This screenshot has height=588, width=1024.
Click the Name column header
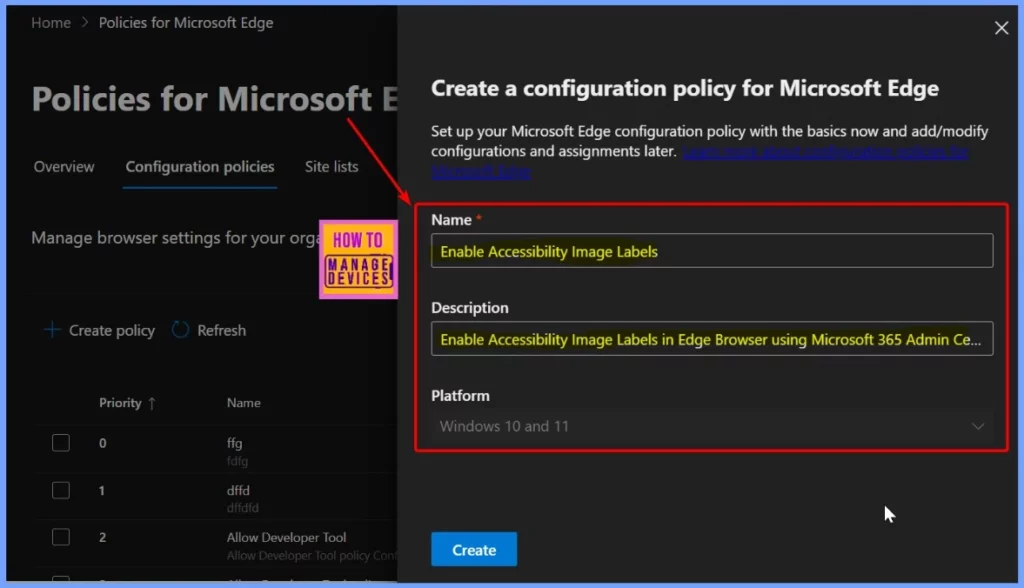(x=244, y=403)
